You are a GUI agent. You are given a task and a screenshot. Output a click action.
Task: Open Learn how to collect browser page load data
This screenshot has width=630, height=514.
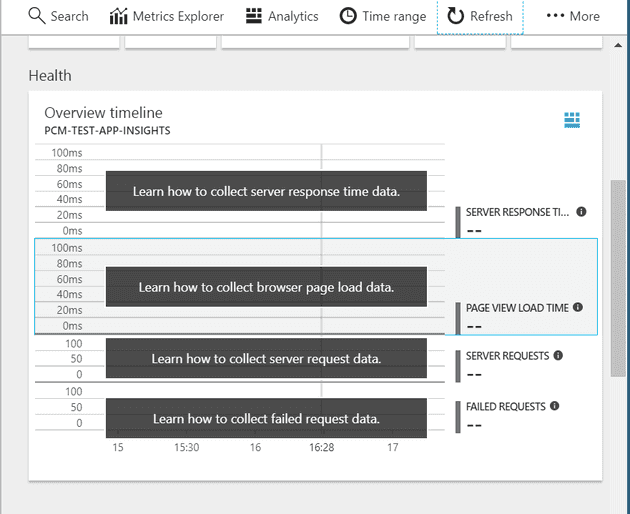tap(266, 287)
